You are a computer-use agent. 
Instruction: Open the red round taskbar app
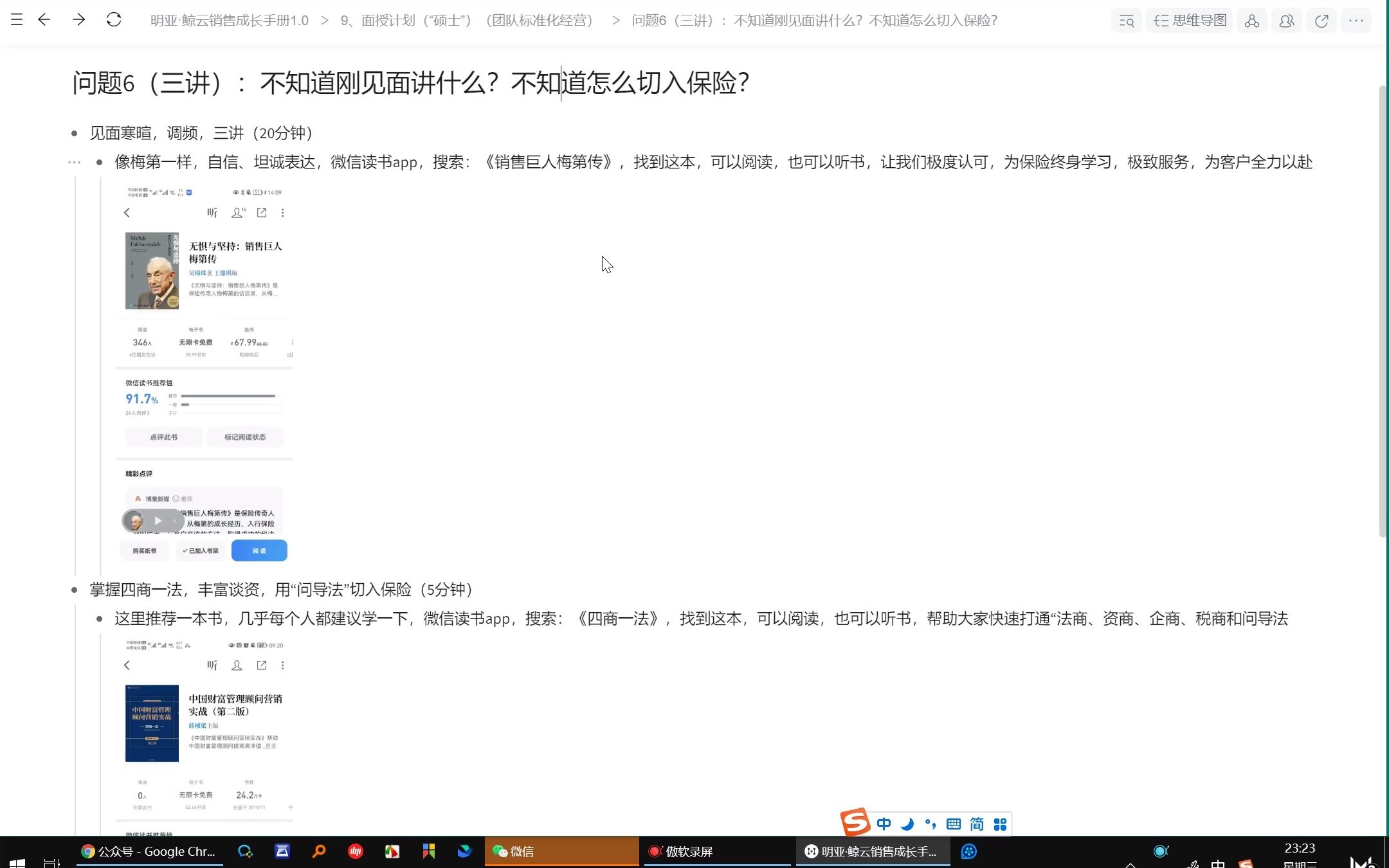click(x=355, y=851)
